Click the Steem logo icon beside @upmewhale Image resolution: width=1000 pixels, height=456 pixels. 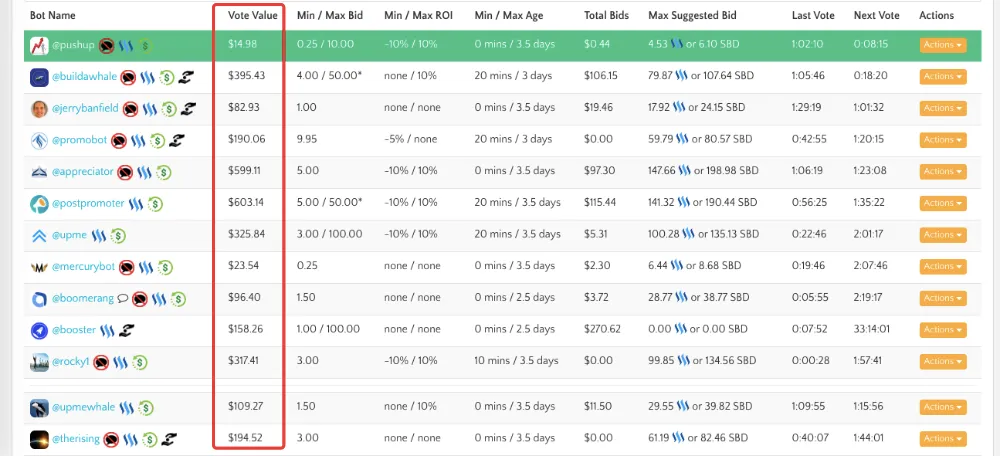127,408
